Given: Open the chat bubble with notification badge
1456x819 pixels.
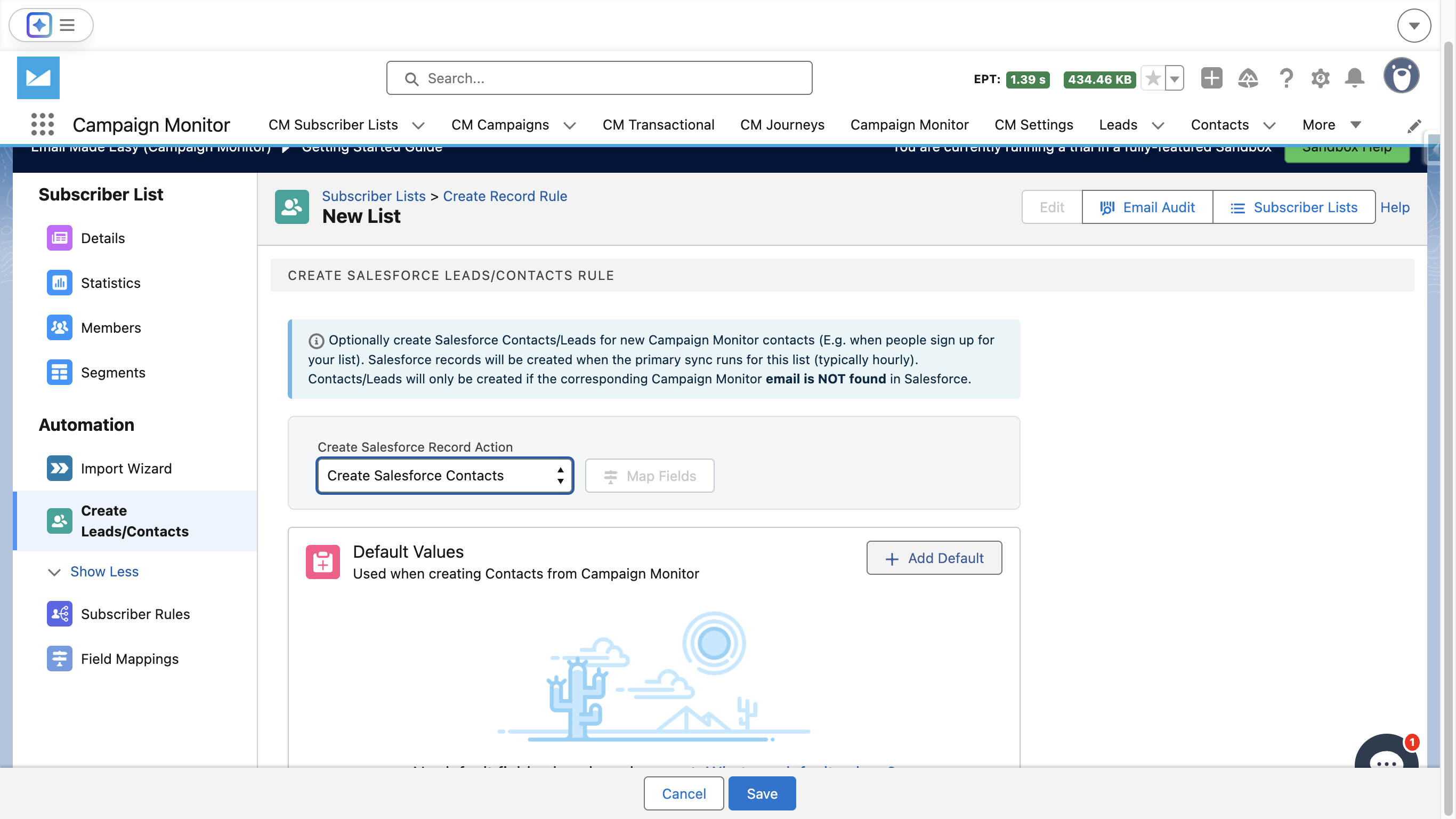Looking at the screenshot, I should [x=1386, y=752].
